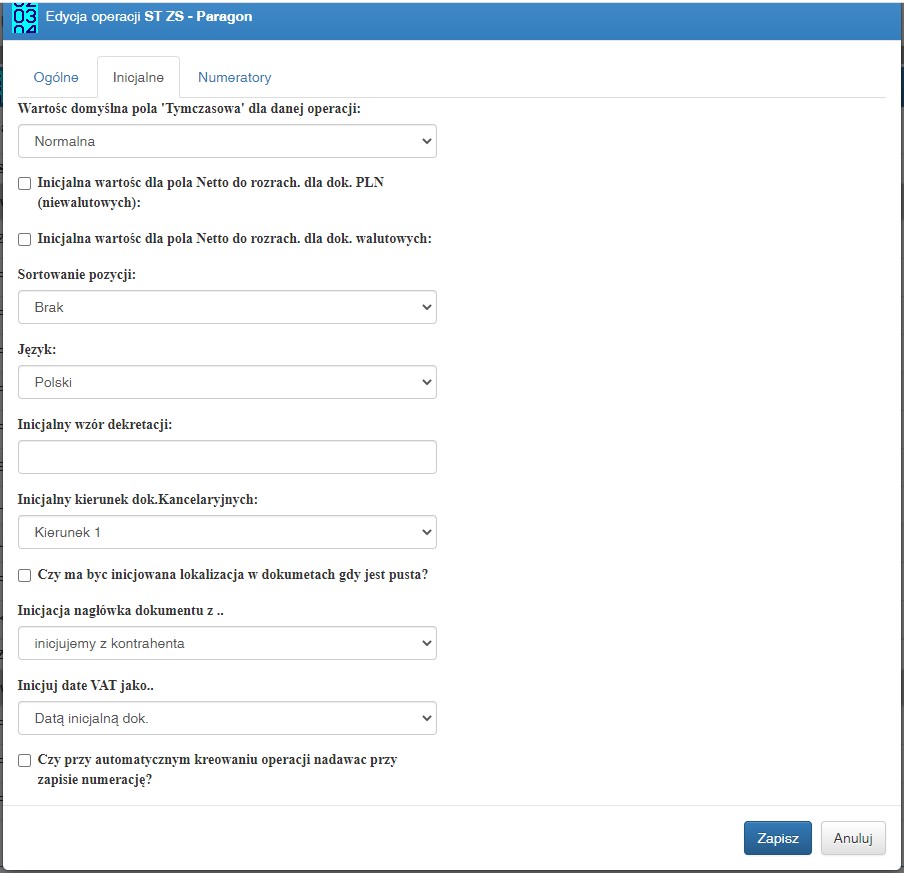Switch to the Ogólne tab
The height and width of the screenshot is (873, 904).
(56, 77)
